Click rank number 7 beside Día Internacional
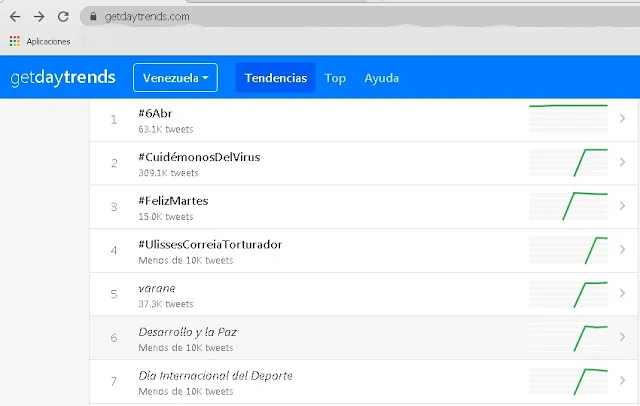This screenshot has height=406, width=640. point(114,382)
